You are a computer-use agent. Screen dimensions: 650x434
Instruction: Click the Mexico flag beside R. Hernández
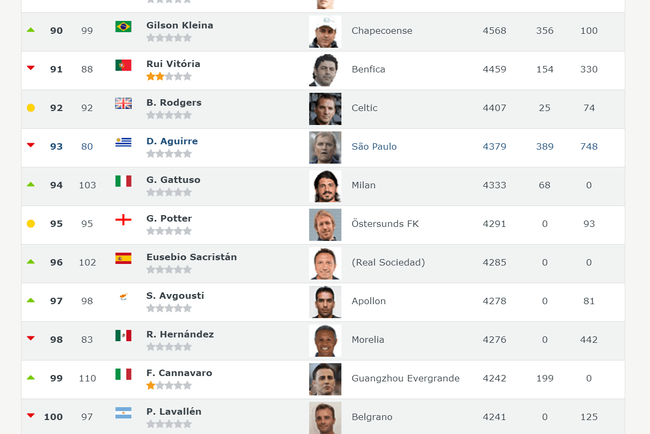123,335
